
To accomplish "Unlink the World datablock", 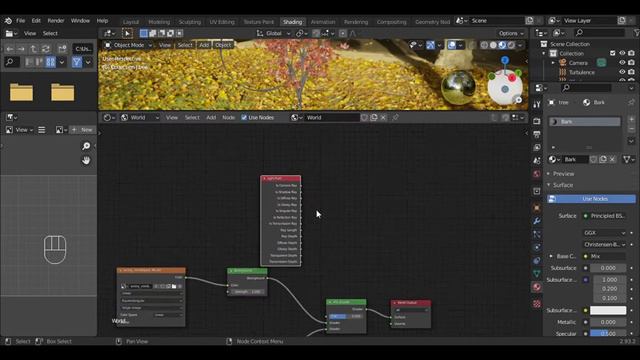I will 383,118.
